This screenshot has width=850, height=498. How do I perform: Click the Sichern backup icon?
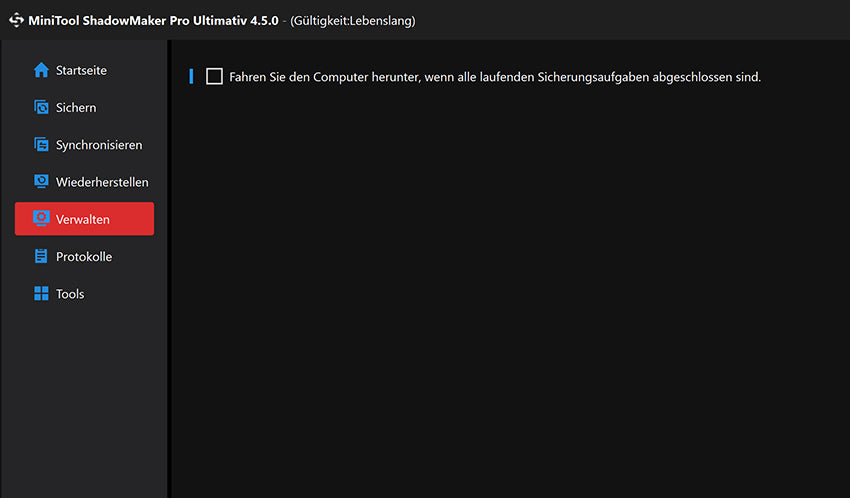pyautogui.click(x=41, y=107)
